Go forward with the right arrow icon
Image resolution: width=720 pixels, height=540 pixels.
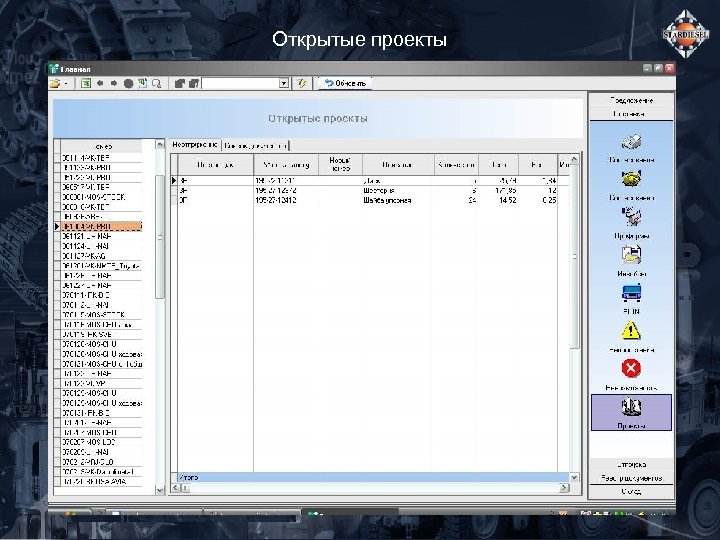114,83
